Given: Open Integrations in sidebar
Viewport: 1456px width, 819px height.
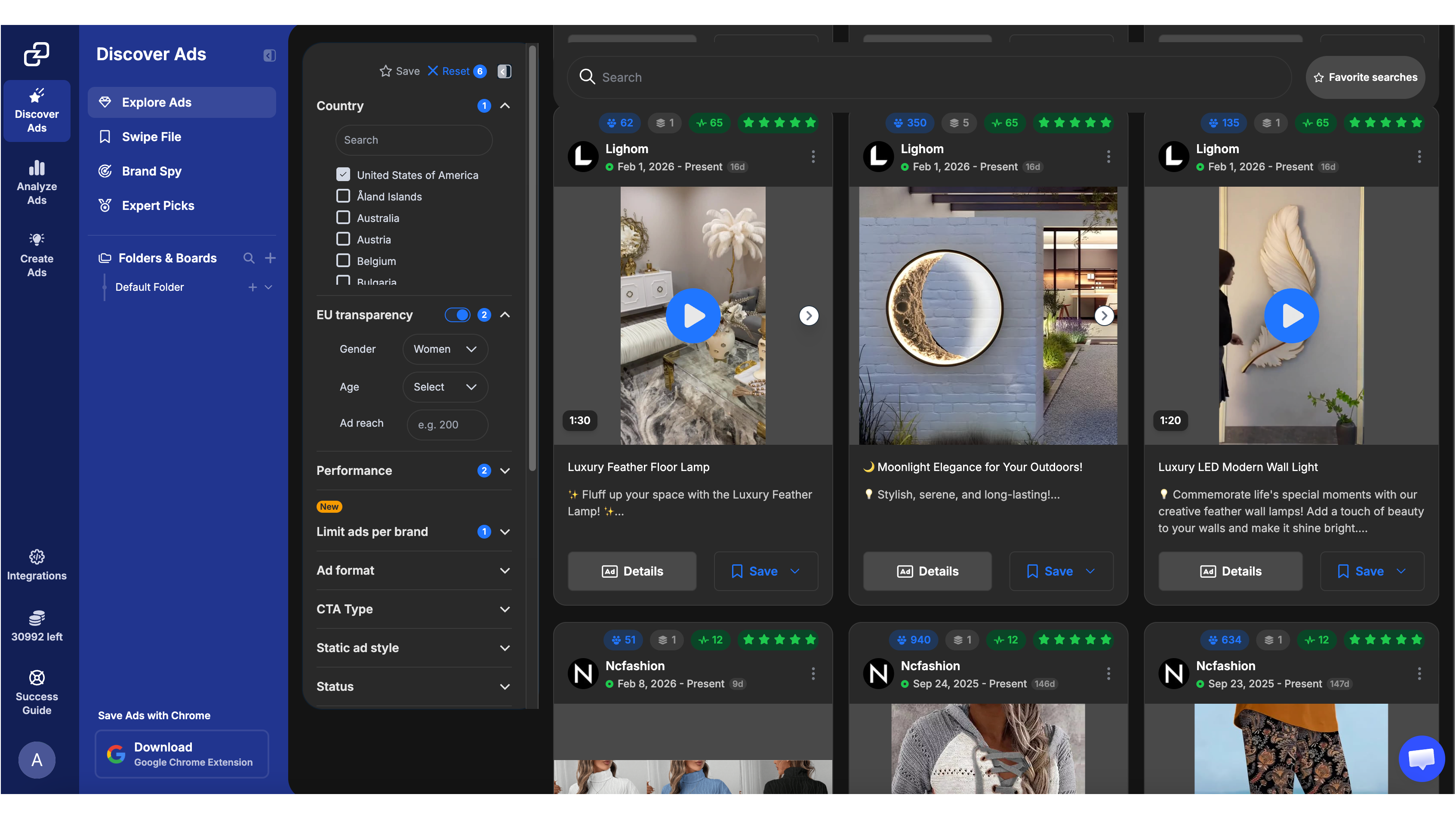Looking at the screenshot, I should (x=37, y=565).
